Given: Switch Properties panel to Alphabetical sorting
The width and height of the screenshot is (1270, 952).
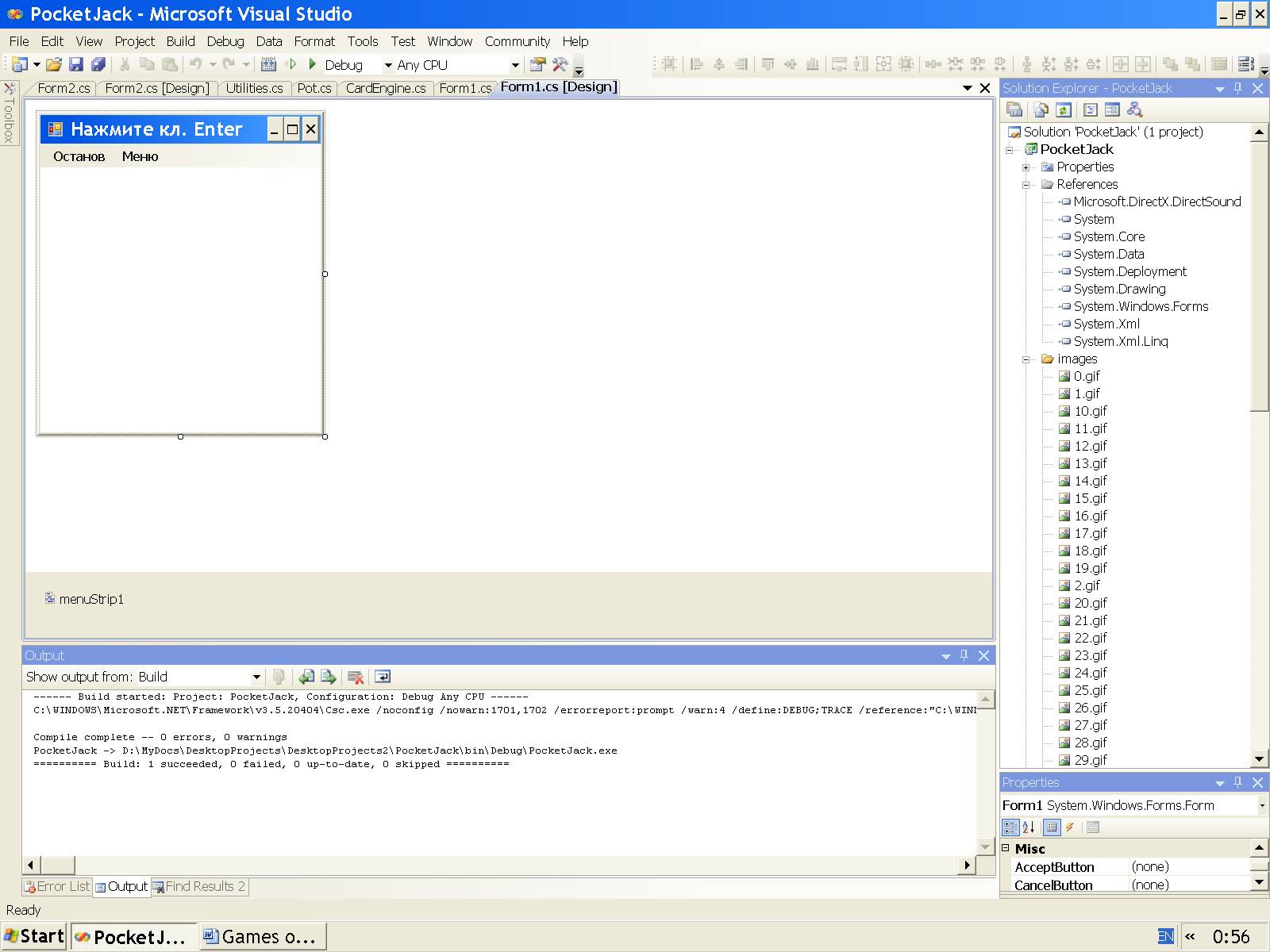Looking at the screenshot, I should [x=1029, y=827].
